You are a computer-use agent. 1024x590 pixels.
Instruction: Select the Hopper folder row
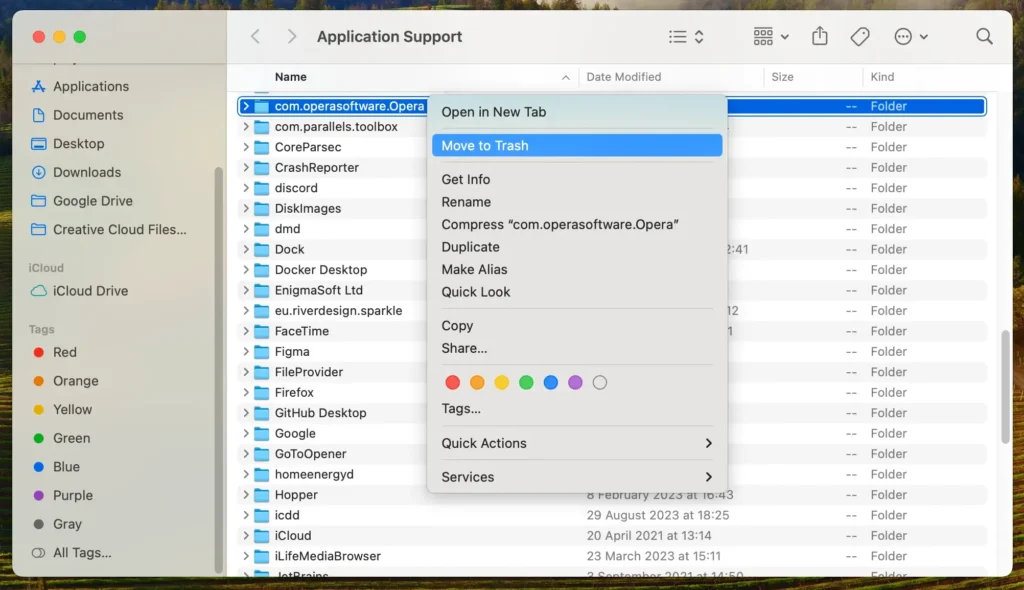pyautogui.click(x=612, y=495)
